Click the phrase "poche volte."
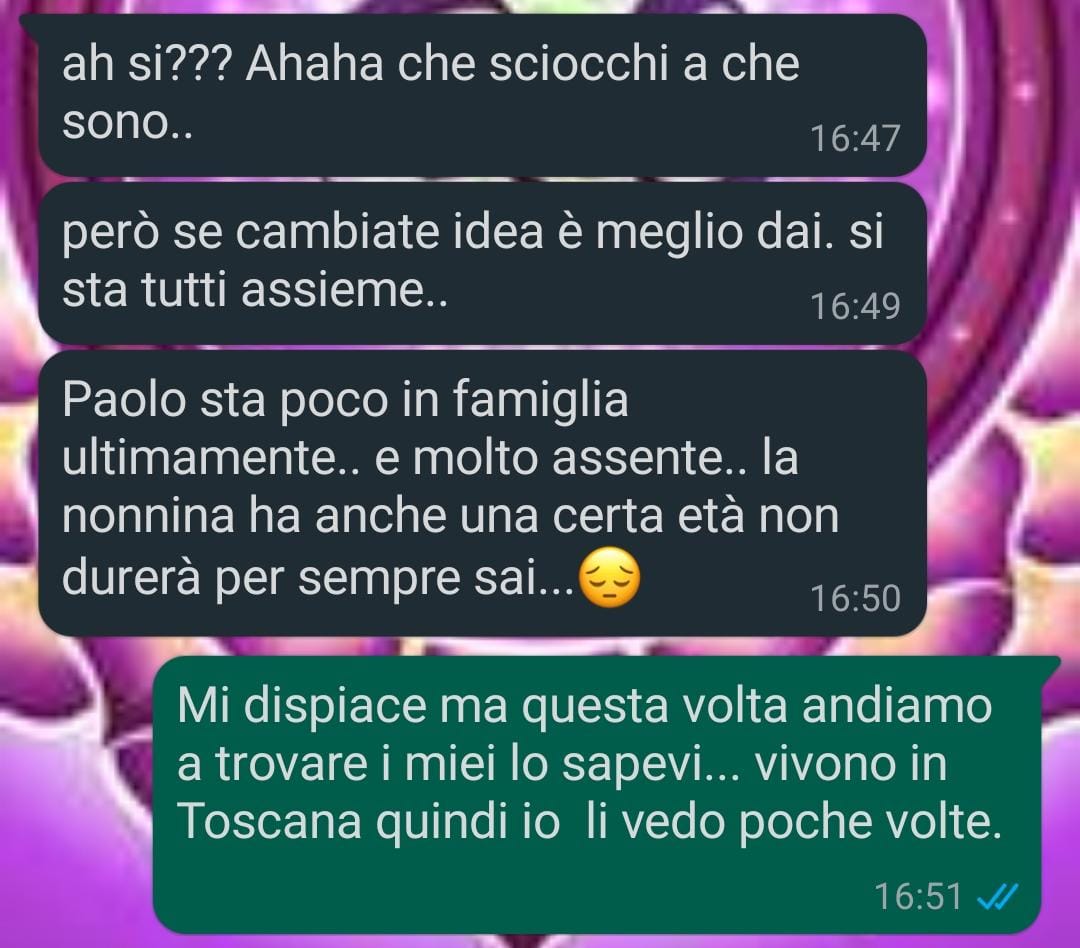This screenshot has width=1080, height=948. [870, 821]
